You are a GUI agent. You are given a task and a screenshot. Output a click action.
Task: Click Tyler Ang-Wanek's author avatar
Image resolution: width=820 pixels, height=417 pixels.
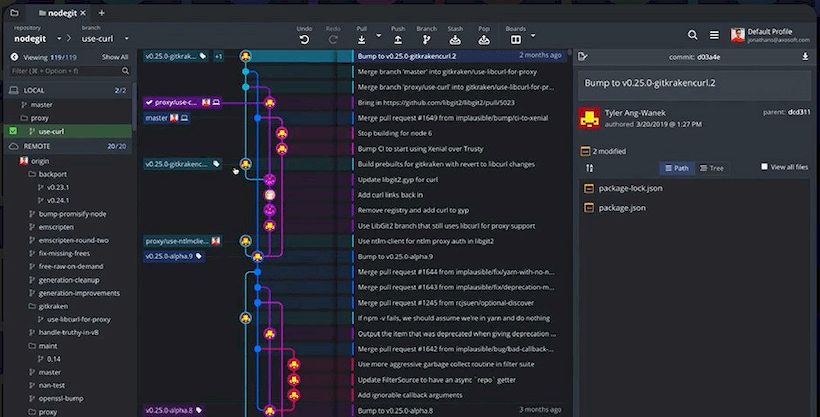click(x=589, y=118)
